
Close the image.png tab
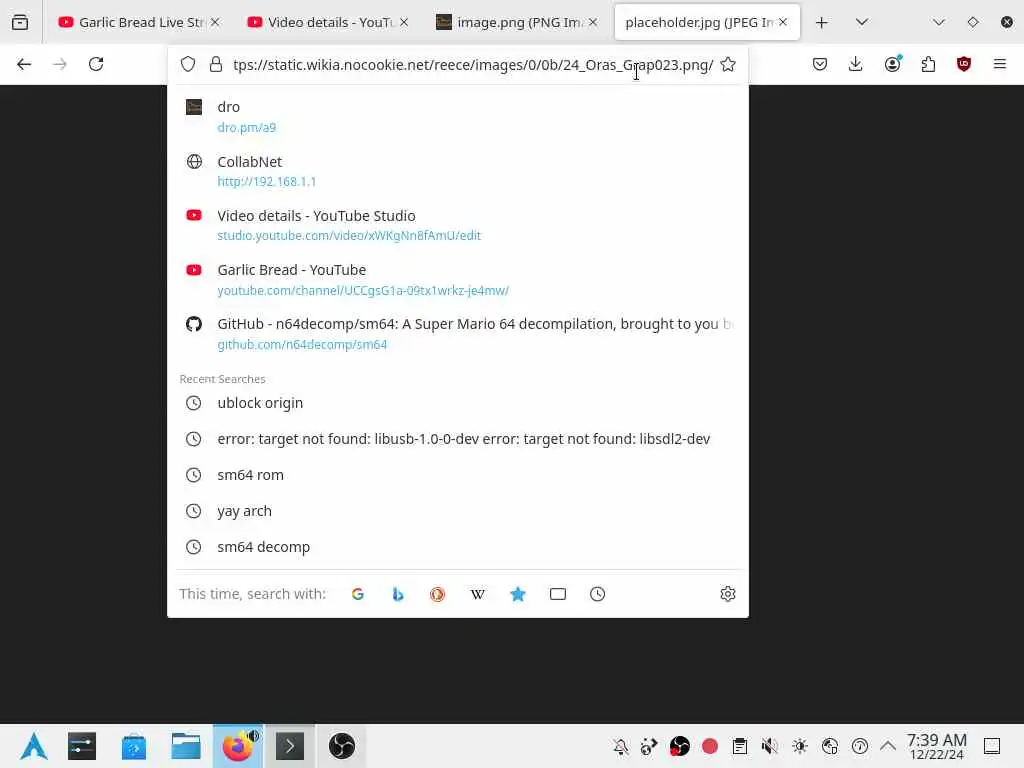593,22
